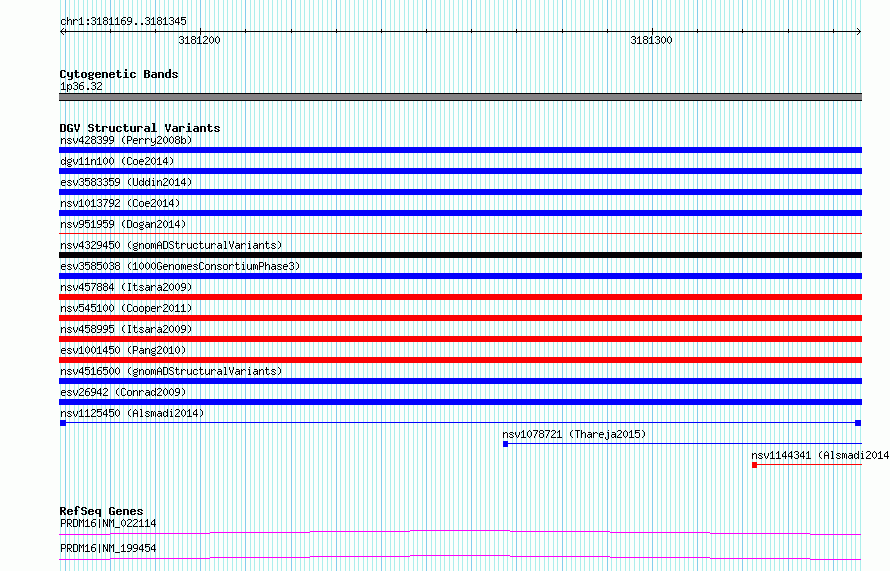Click the red start square of nsv1144341
The image size is (890, 571).
(754, 465)
